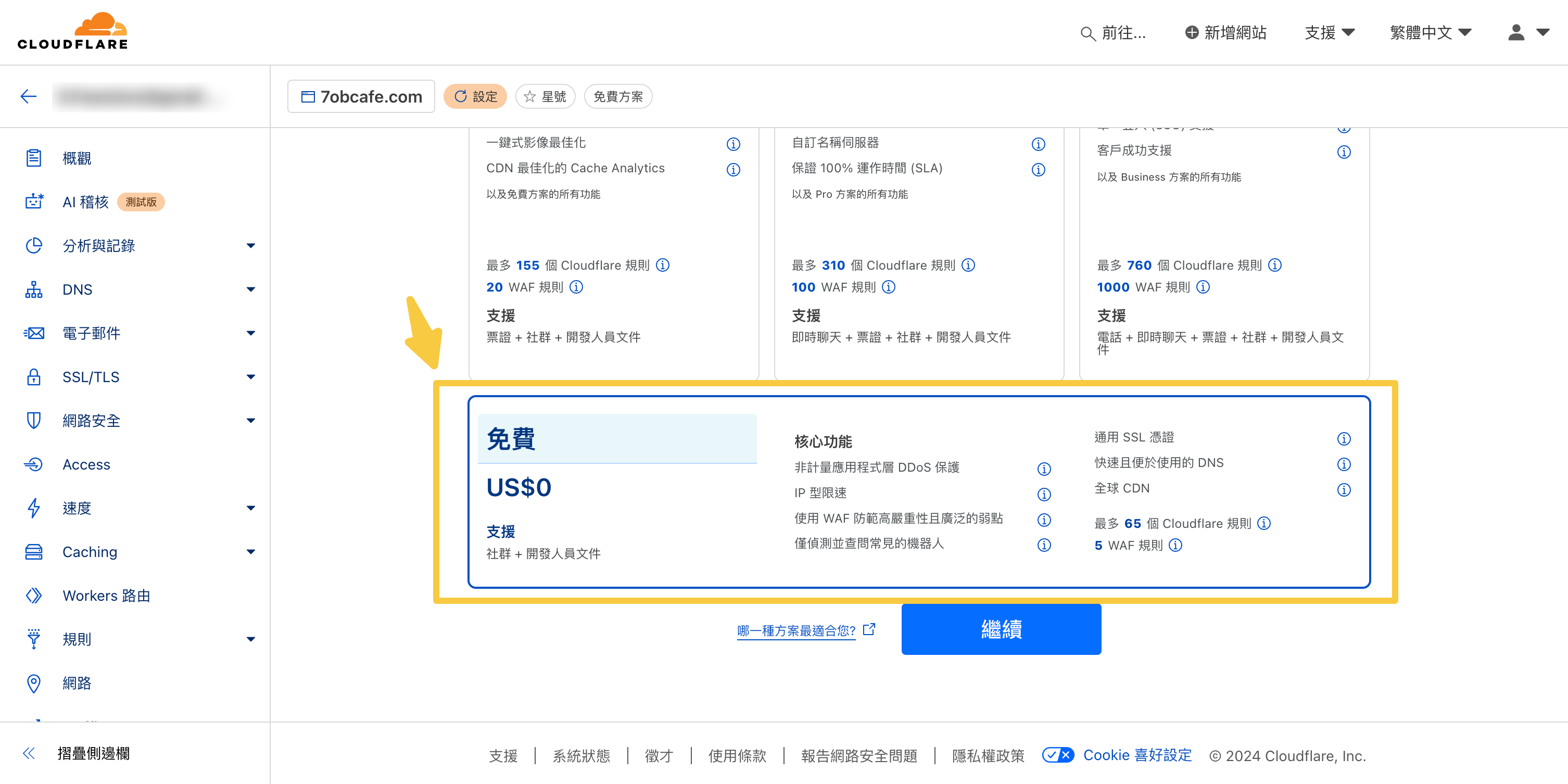This screenshot has width=1568, height=784.
Task: Expand 速度 submenu arrow
Action: coord(251,508)
